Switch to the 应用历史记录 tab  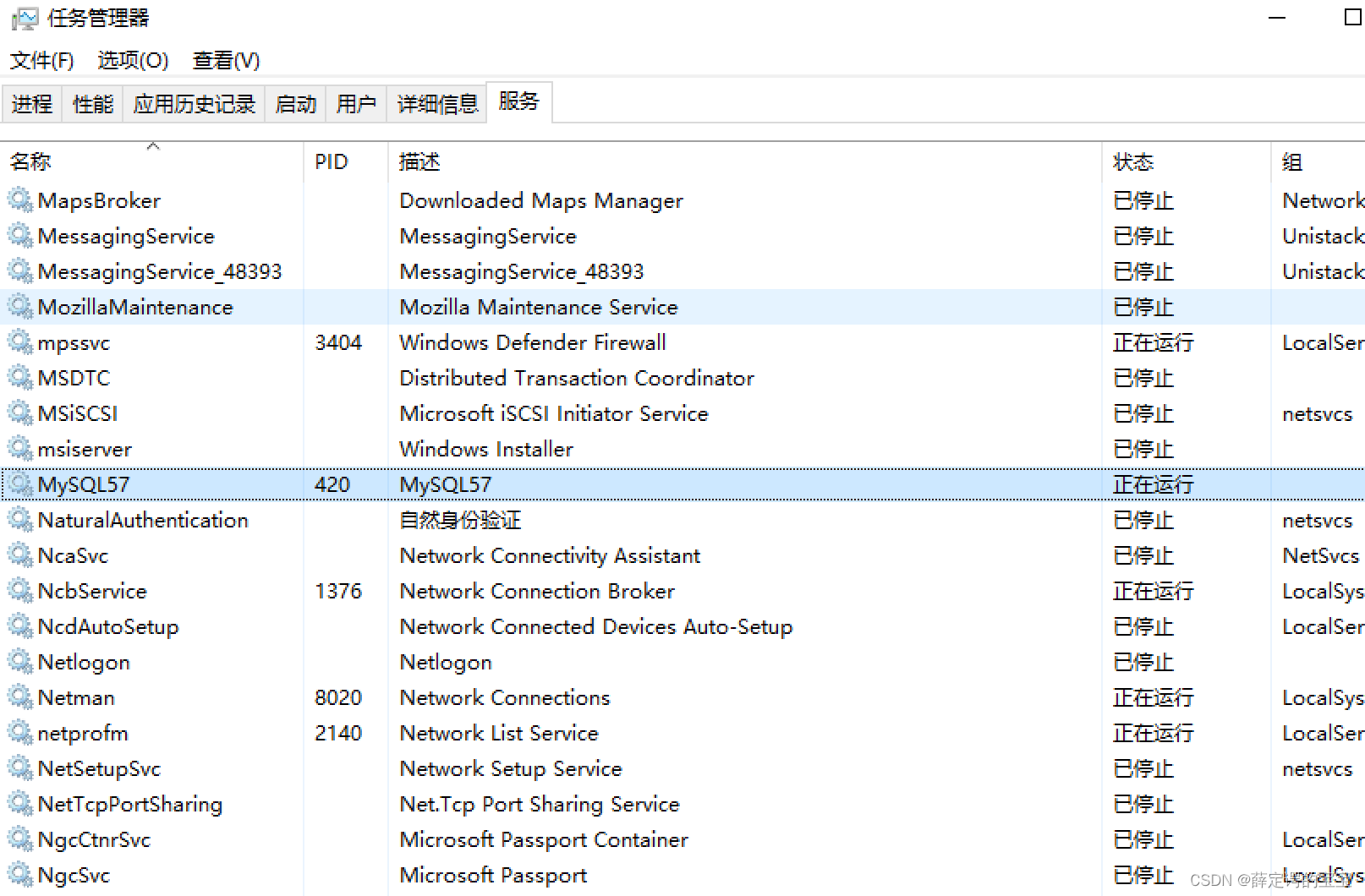[x=194, y=102]
